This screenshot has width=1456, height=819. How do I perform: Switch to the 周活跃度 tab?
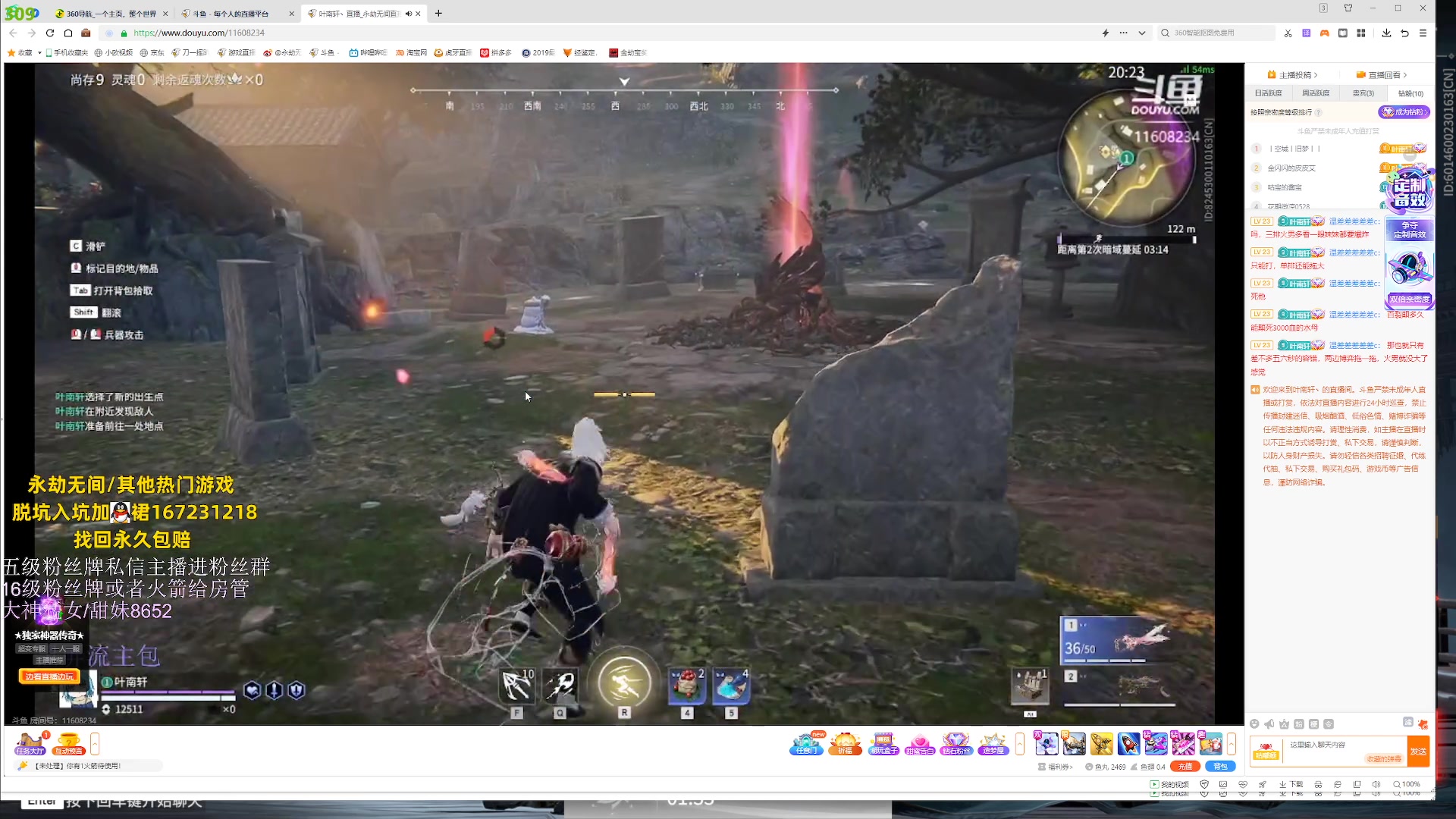point(1316,93)
